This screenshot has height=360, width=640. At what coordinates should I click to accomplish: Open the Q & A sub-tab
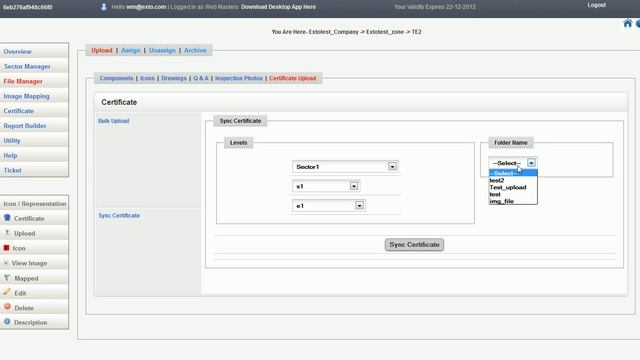(x=201, y=78)
